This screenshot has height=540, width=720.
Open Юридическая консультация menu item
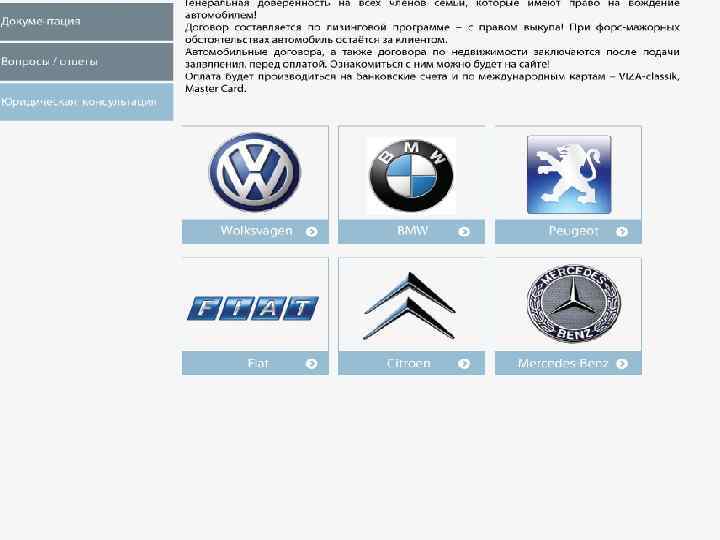point(86,102)
